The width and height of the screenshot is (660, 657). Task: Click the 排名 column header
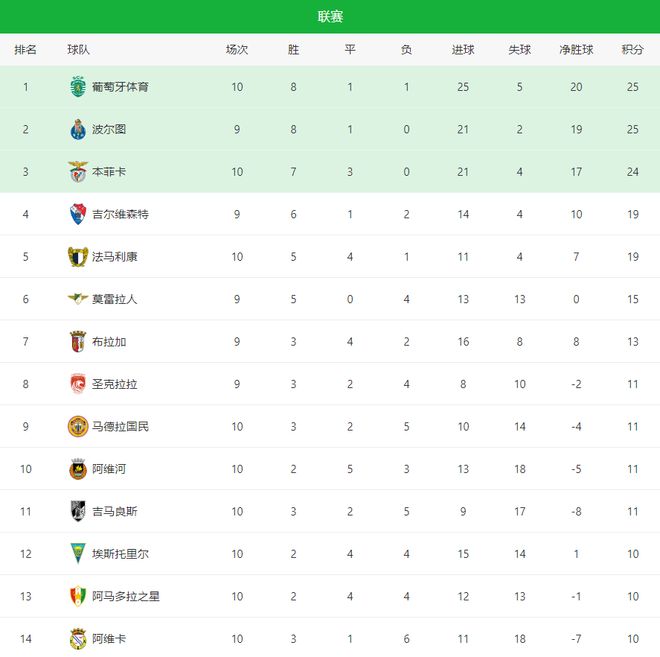coord(26,50)
